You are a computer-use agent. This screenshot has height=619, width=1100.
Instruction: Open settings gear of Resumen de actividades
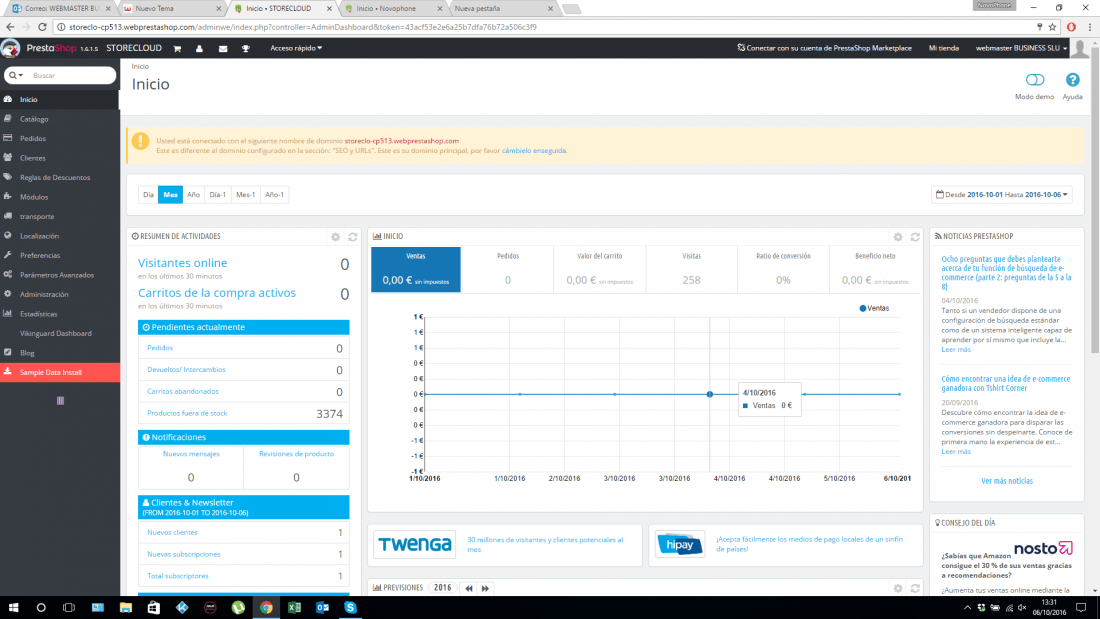coord(335,237)
